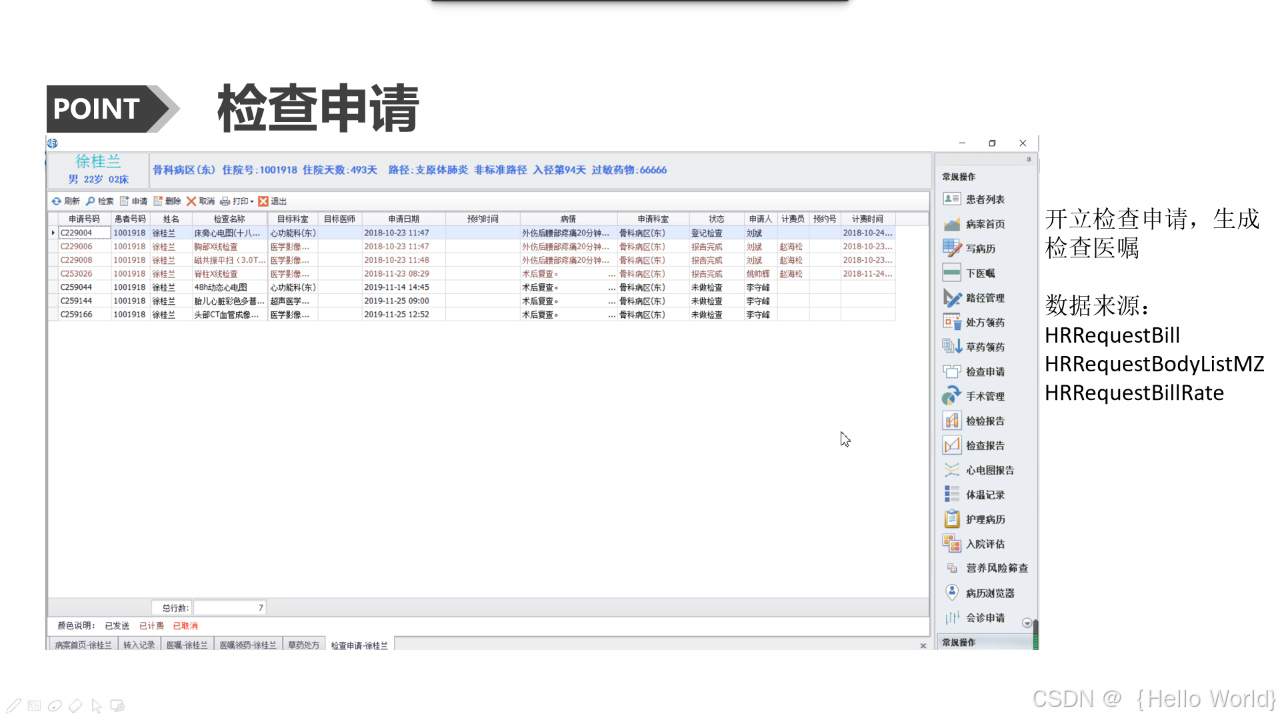Click the 床旁心电图 exam name cell
The height and width of the screenshot is (720, 1280).
tap(229, 233)
